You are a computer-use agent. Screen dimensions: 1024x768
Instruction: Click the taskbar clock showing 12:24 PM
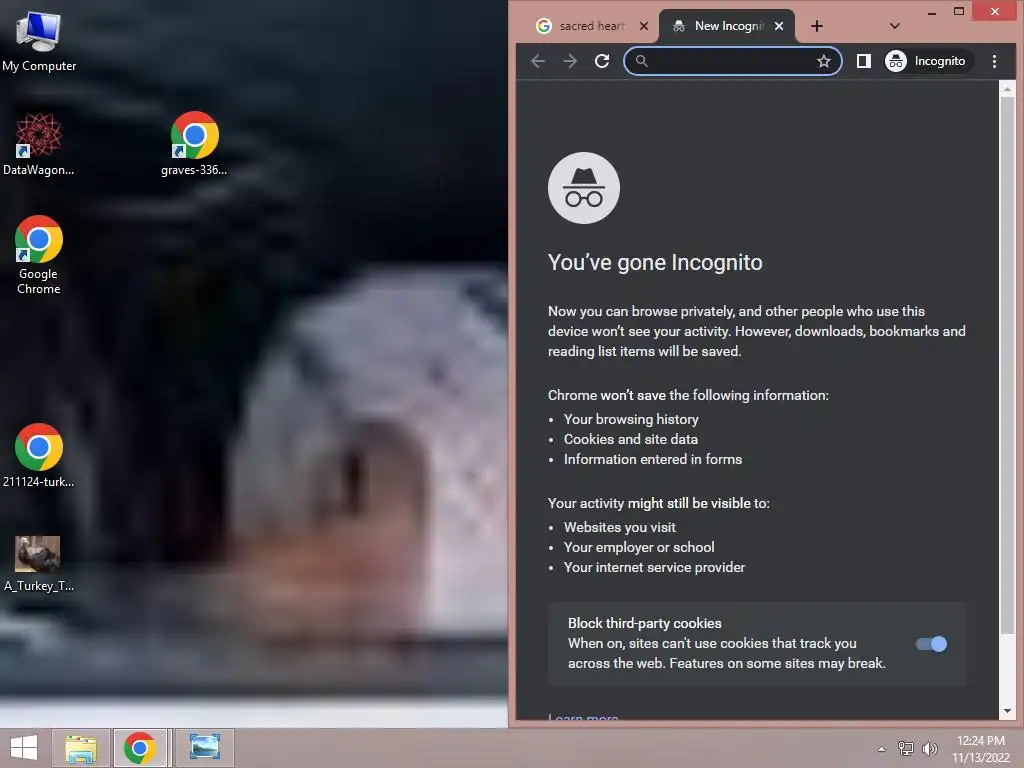click(980, 749)
